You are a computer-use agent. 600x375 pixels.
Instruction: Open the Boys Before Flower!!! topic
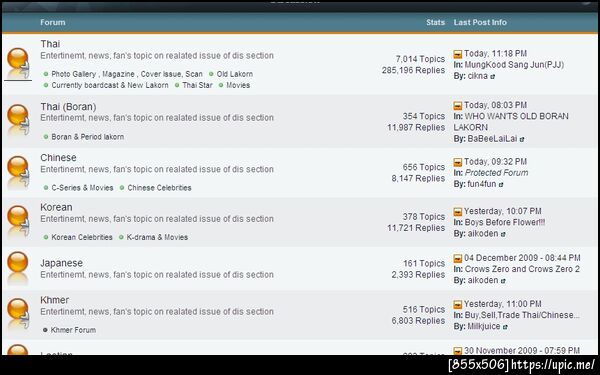coord(505,223)
